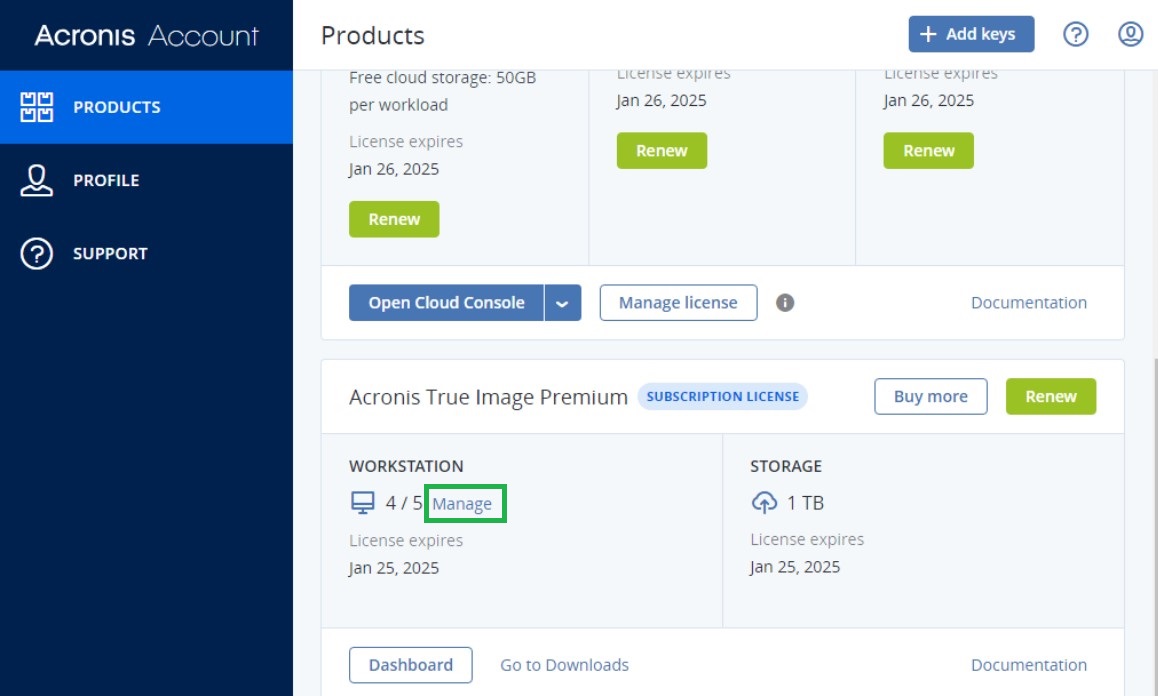Click Buy more for True Image Premium
Screen dimensions: 1158x696
pyautogui.click(x=930, y=396)
